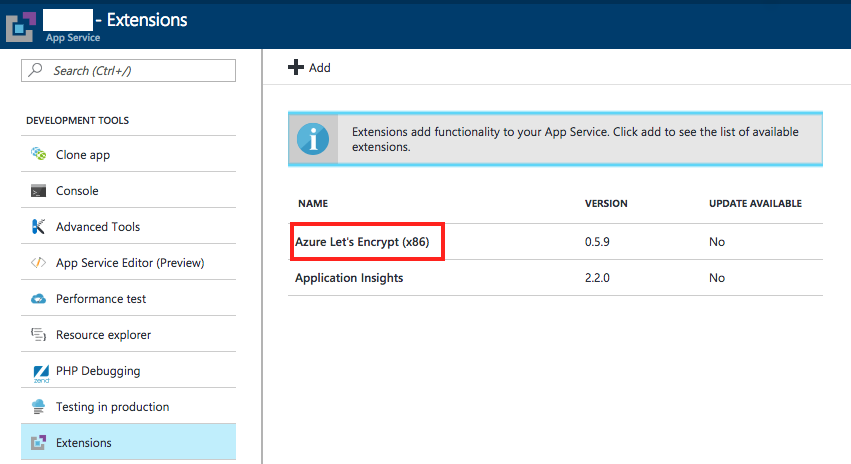Click the No value in Application Insights row
Image resolution: width=851 pixels, height=464 pixels.
pyautogui.click(x=717, y=278)
